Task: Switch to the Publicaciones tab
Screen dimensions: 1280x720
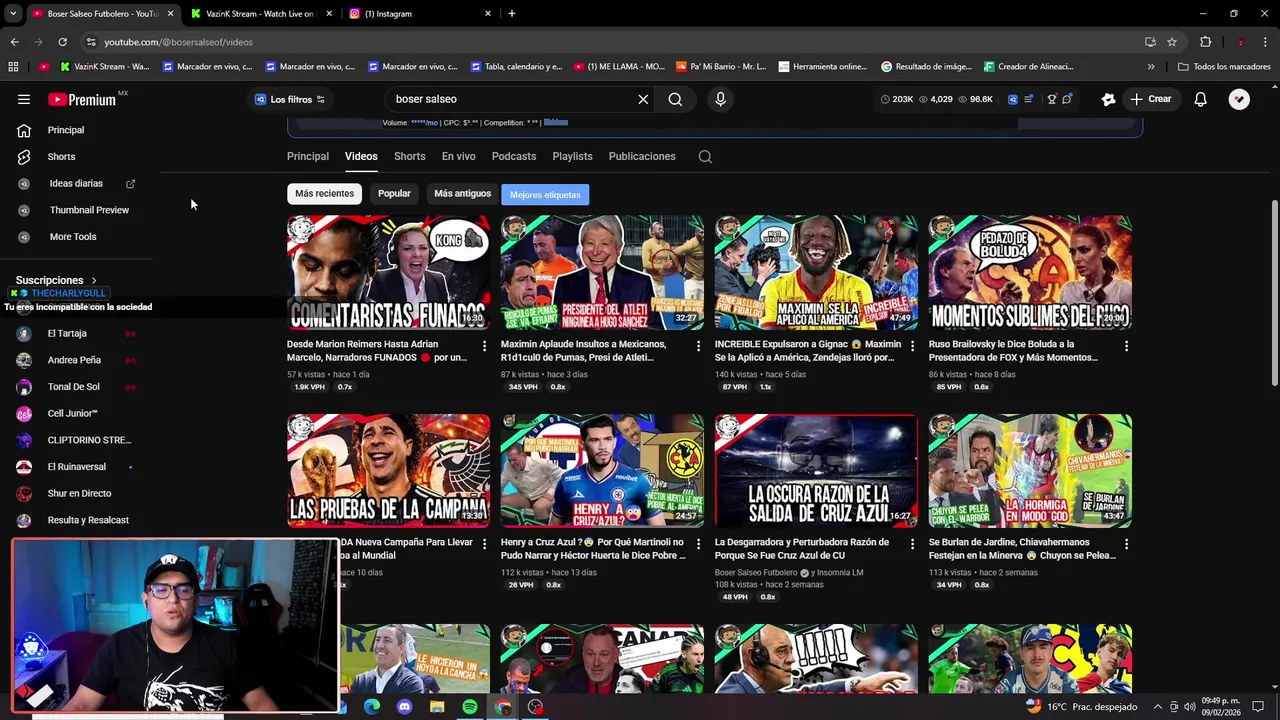Action: [642, 156]
